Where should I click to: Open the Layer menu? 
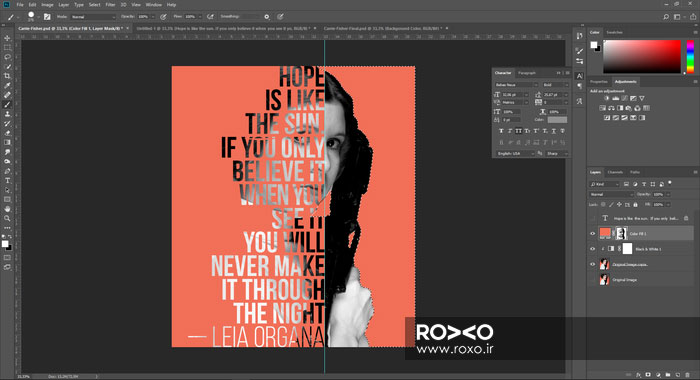click(63, 5)
